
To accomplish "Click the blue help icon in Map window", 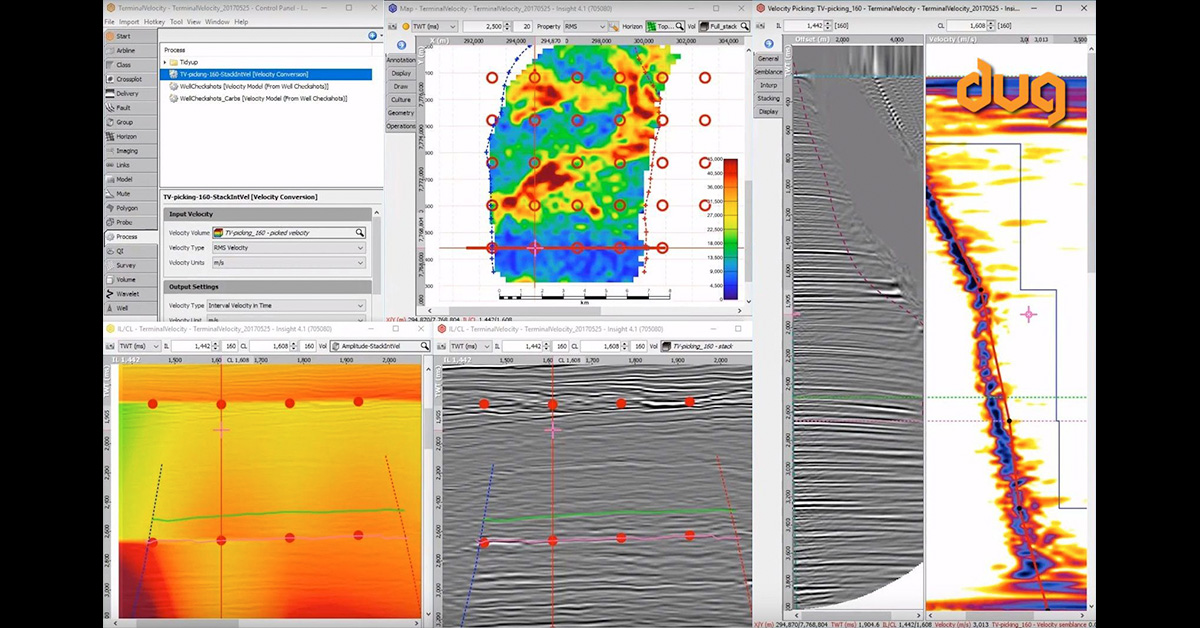I will pos(401,45).
